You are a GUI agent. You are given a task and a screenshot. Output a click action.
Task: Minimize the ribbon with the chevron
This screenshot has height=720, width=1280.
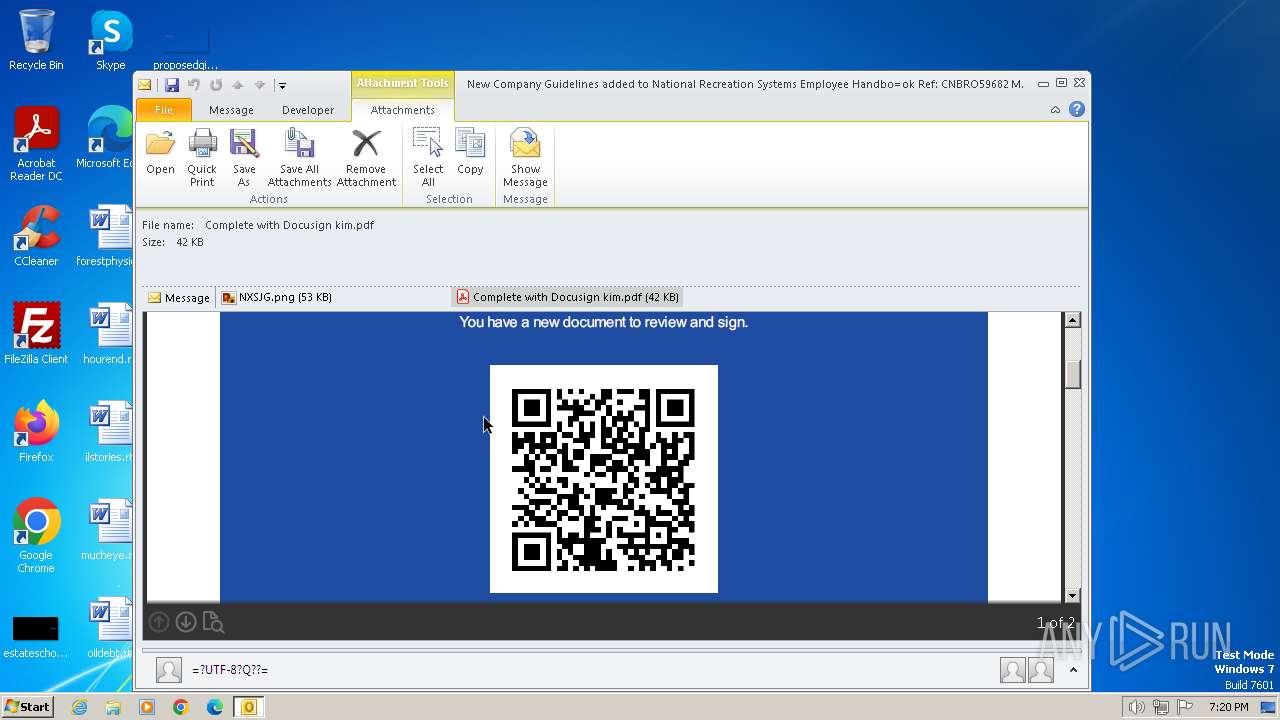1055,110
